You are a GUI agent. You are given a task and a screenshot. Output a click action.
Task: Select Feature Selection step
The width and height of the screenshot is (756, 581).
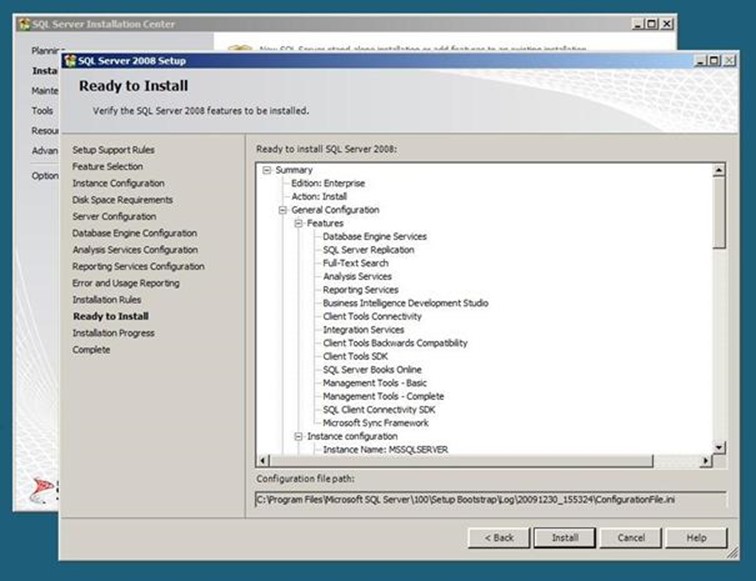108,166
